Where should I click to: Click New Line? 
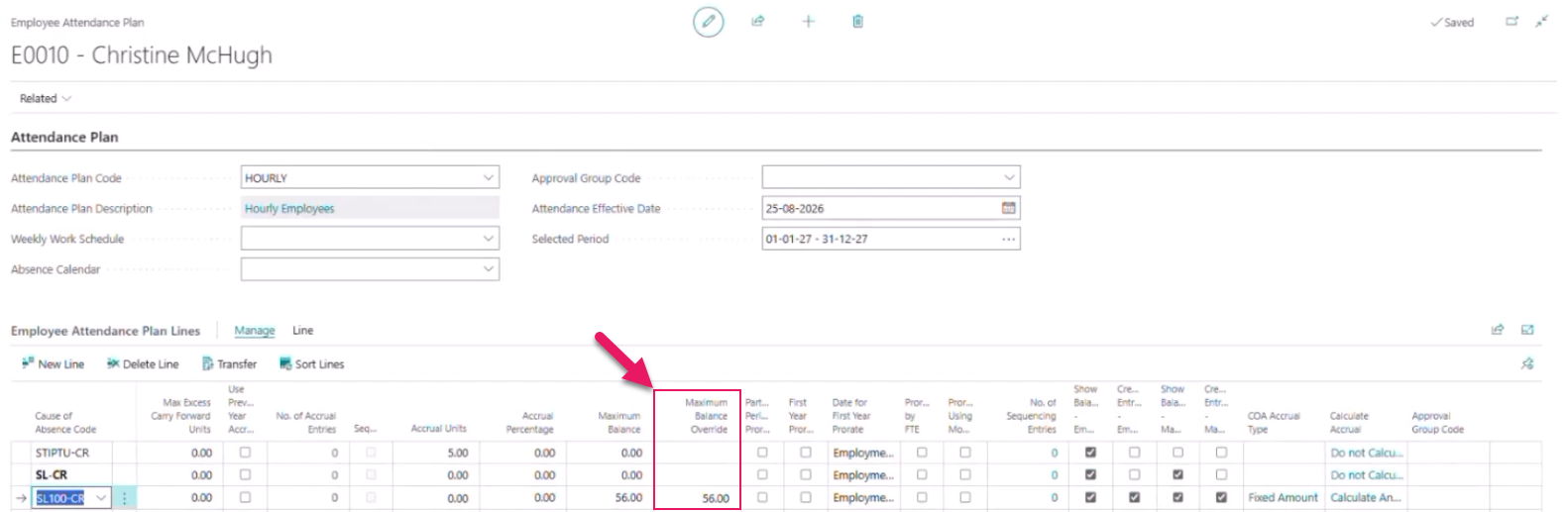tap(53, 364)
